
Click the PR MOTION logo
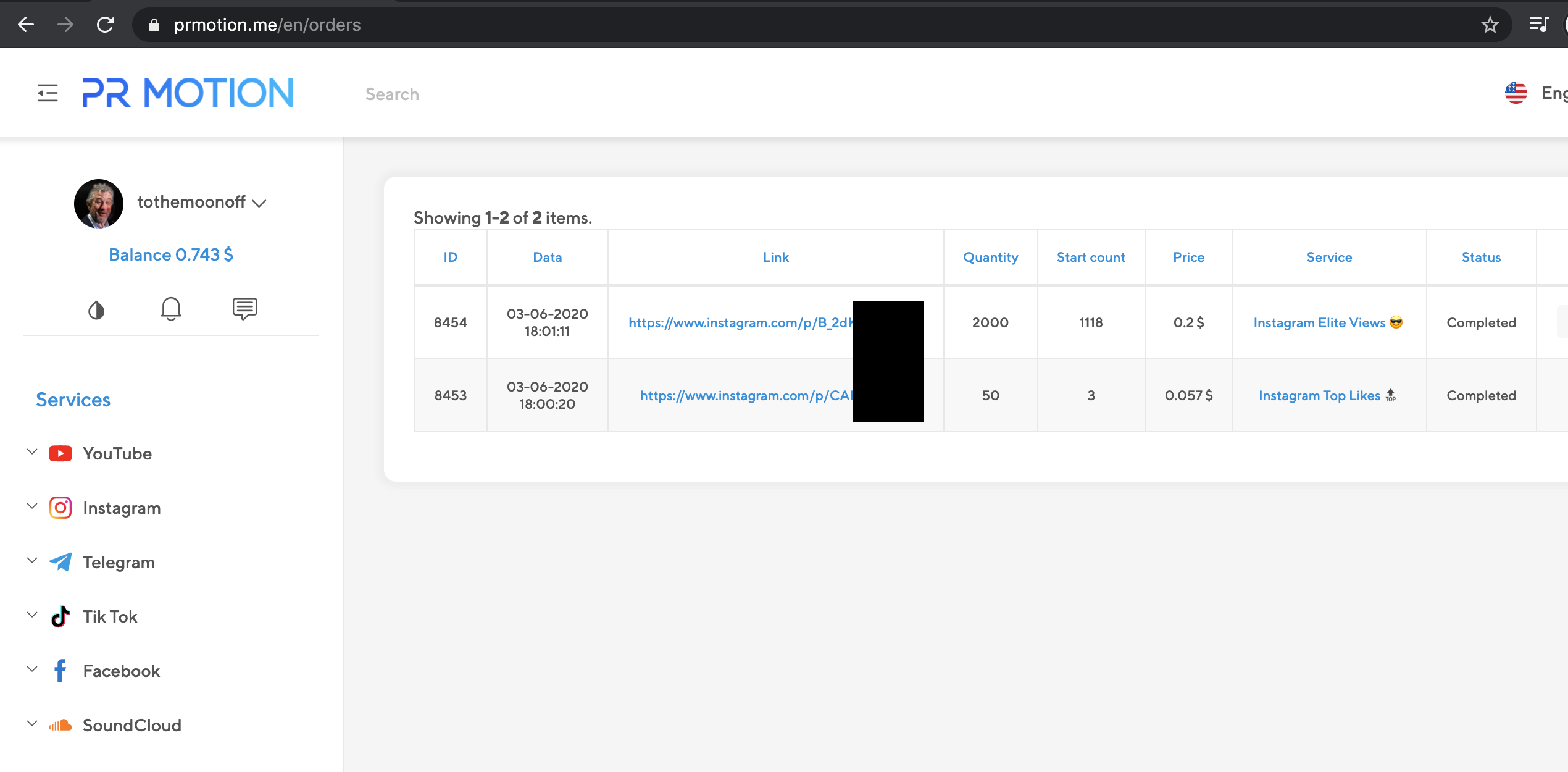pyautogui.click(x=188, y=93)
